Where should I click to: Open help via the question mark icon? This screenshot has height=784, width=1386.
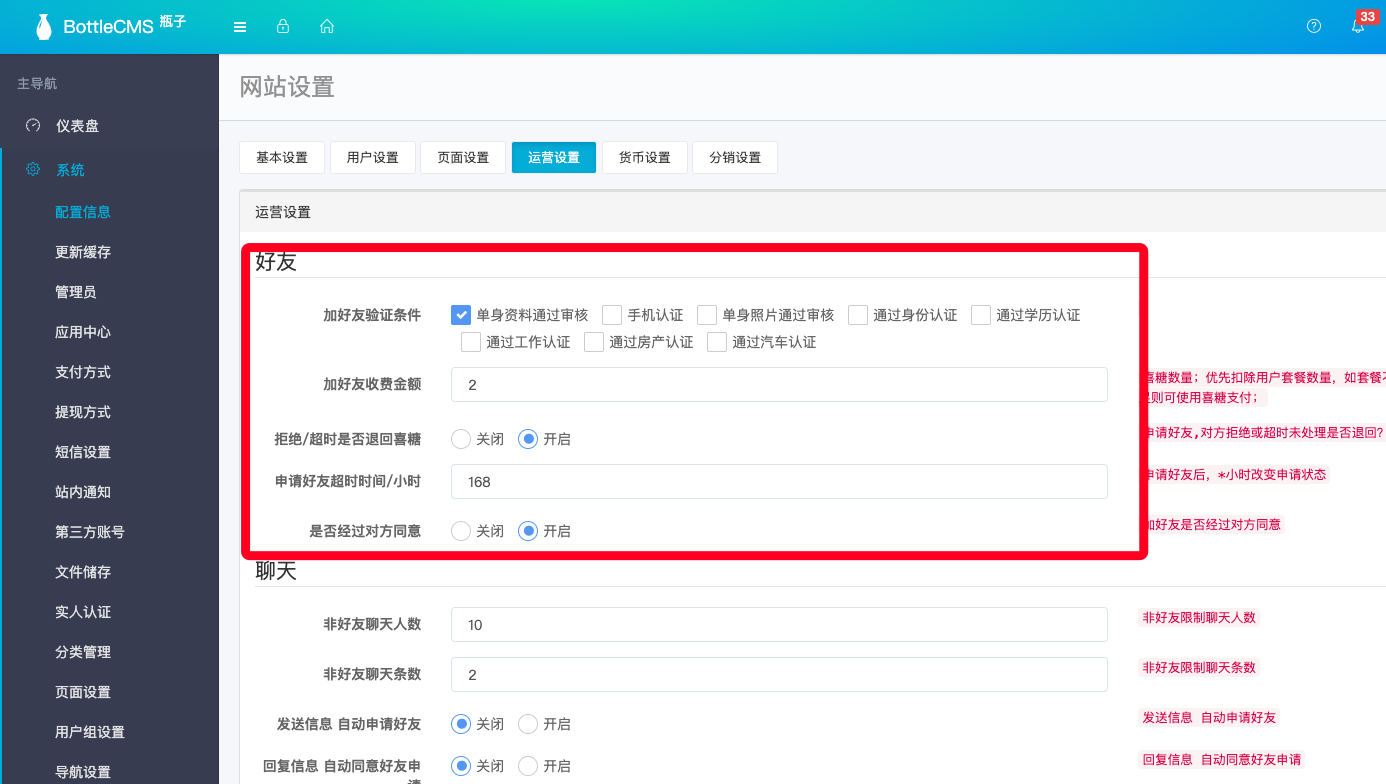coord(1314,27)
